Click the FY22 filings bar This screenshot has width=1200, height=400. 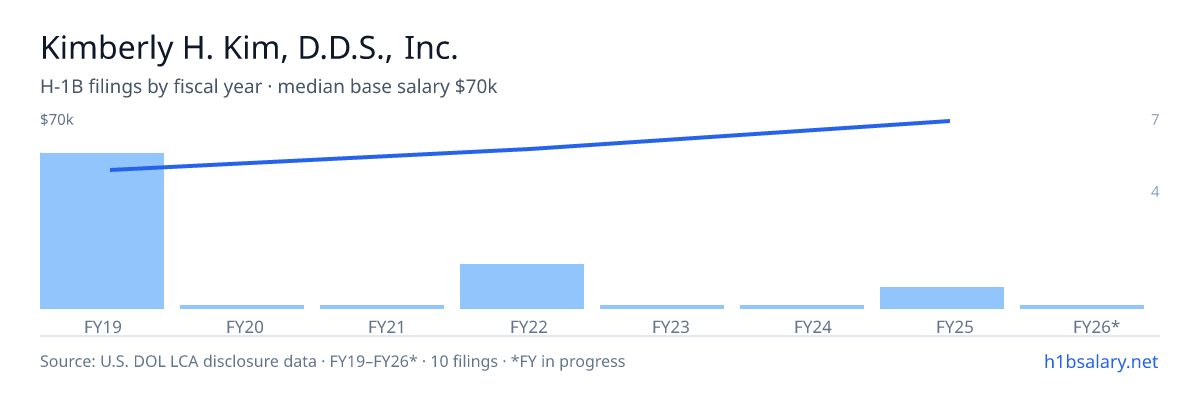pyautogui.click(x=522, y=286)
